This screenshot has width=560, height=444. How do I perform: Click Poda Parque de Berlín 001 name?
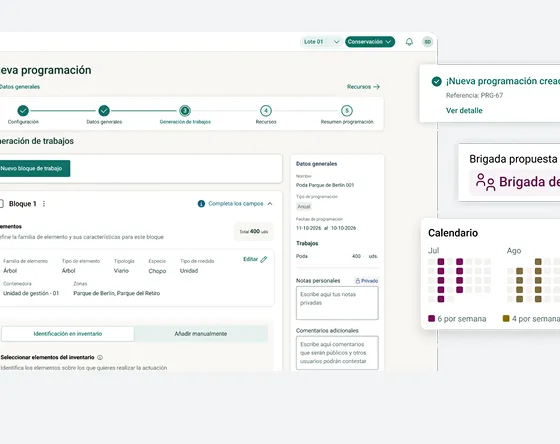point(325,185)
